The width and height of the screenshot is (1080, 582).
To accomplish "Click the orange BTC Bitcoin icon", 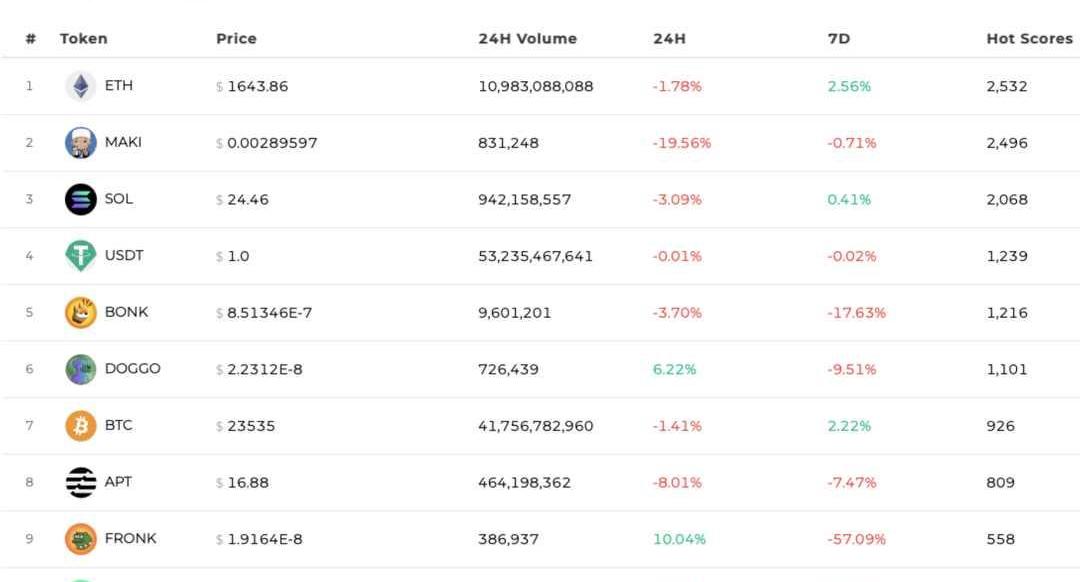I will click(81, 426).
